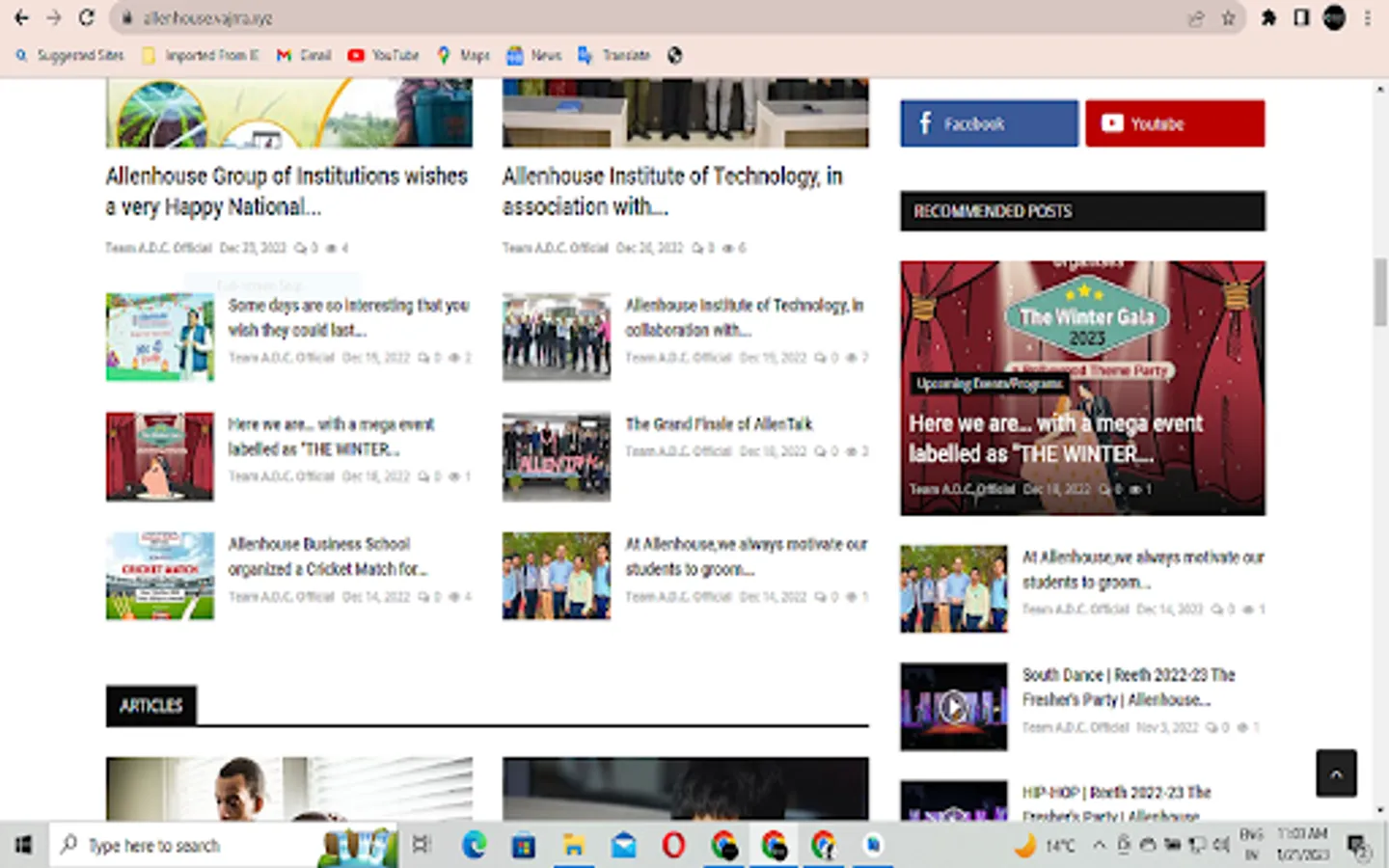This screenshot has height=868, width=1389.
Task: Open the Chrome profile avatar
Action: pos(1334,17)
